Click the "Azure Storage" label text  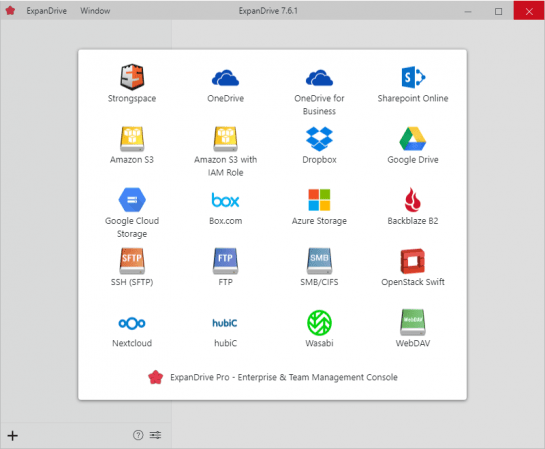click(x=319, y=221)
